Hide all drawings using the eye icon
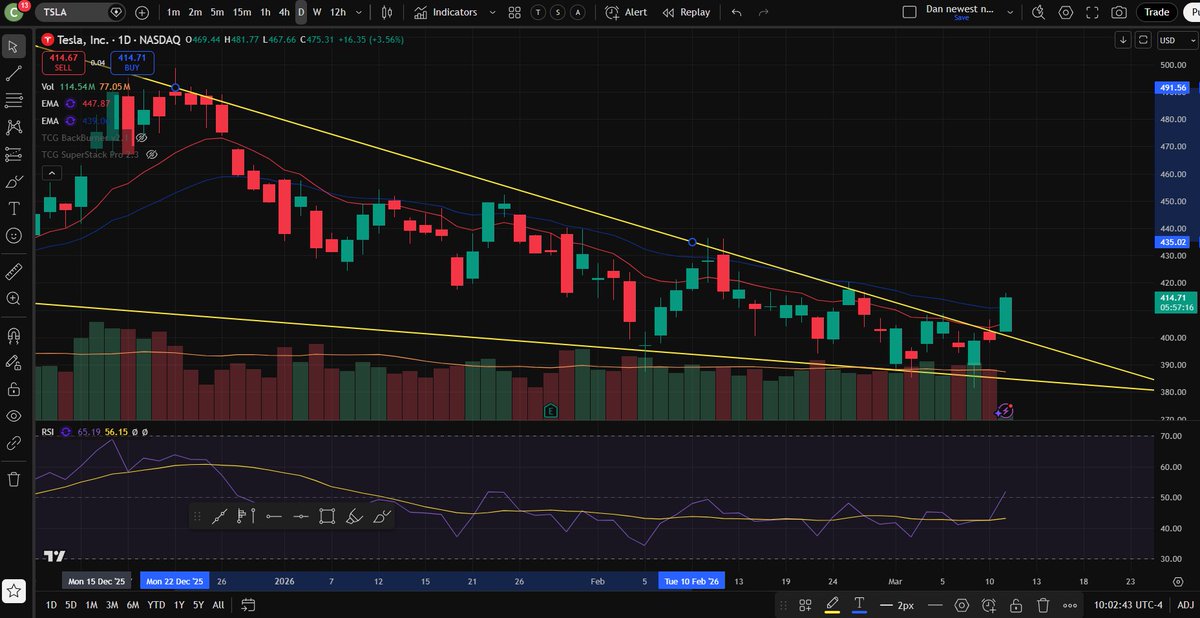Screen dimensions: 1200x618 coord(14,416)
